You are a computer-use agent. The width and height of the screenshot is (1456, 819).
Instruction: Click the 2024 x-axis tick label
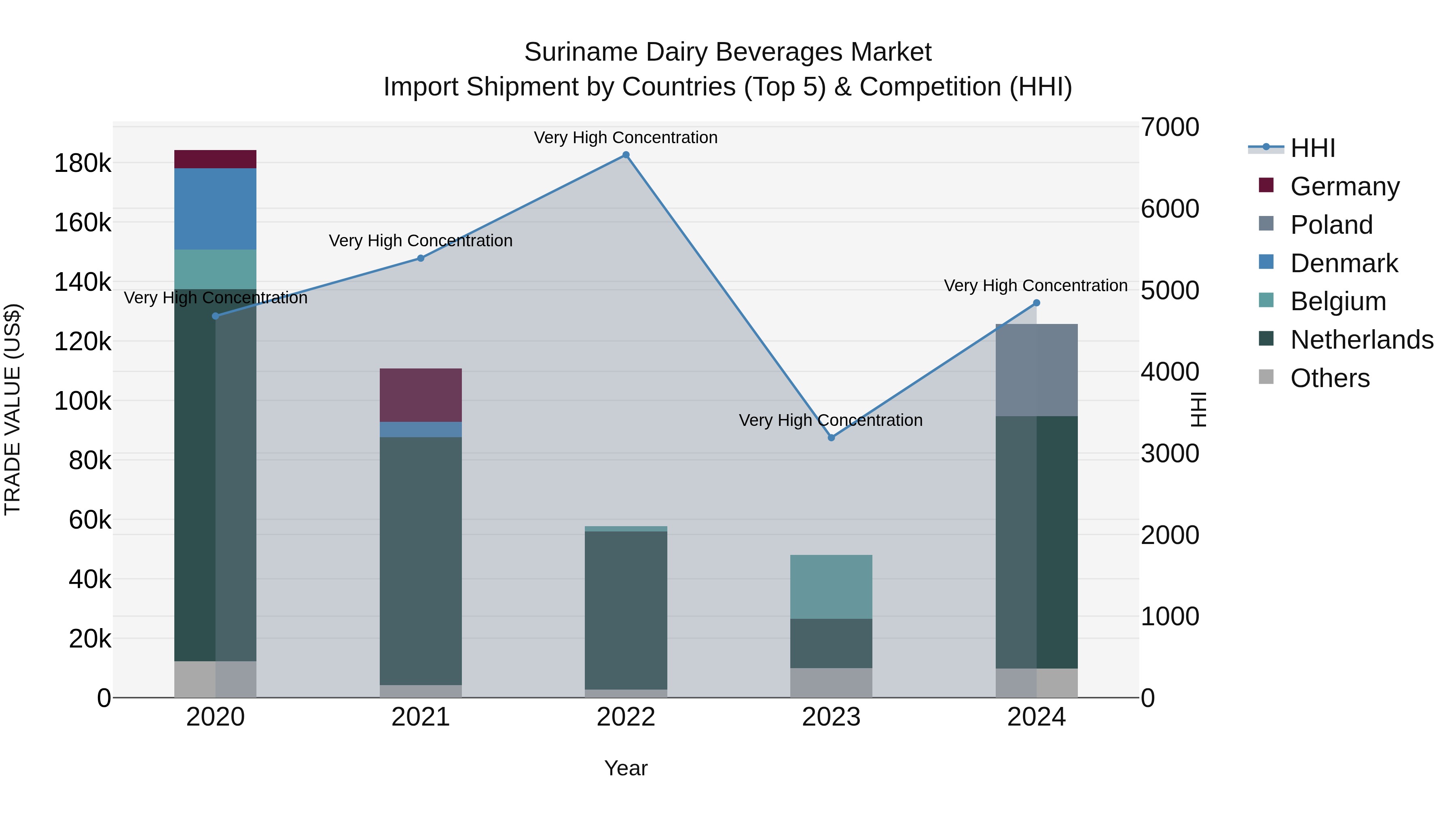(1037, 717)
